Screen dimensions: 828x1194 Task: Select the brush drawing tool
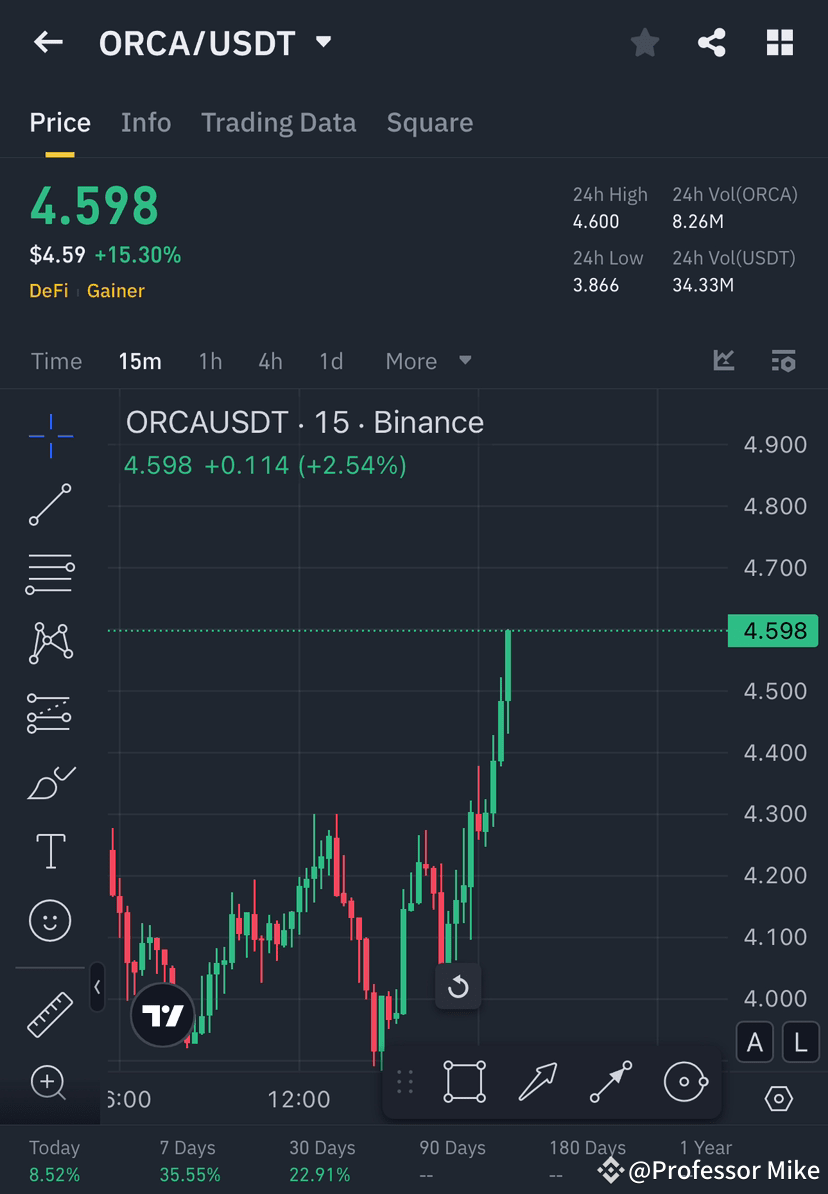[x=50, y=782]
